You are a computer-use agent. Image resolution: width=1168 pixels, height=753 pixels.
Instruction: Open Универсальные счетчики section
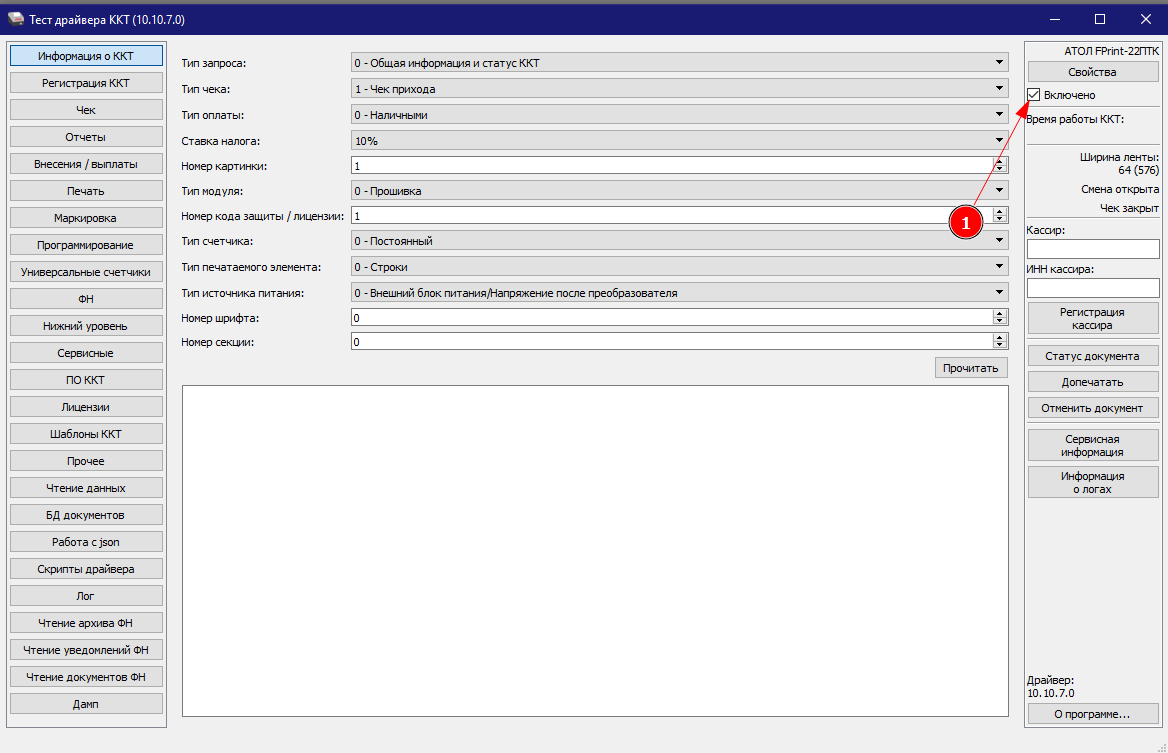pos(86,272)
